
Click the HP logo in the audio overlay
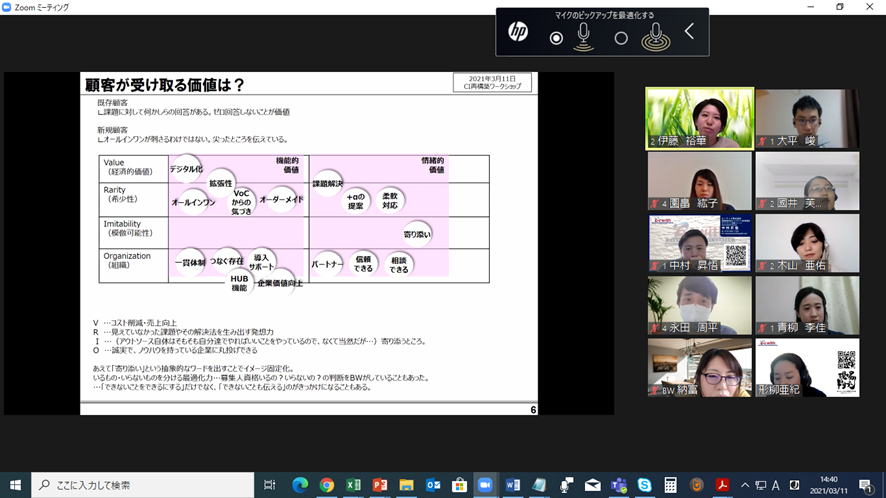coord(518,32)
